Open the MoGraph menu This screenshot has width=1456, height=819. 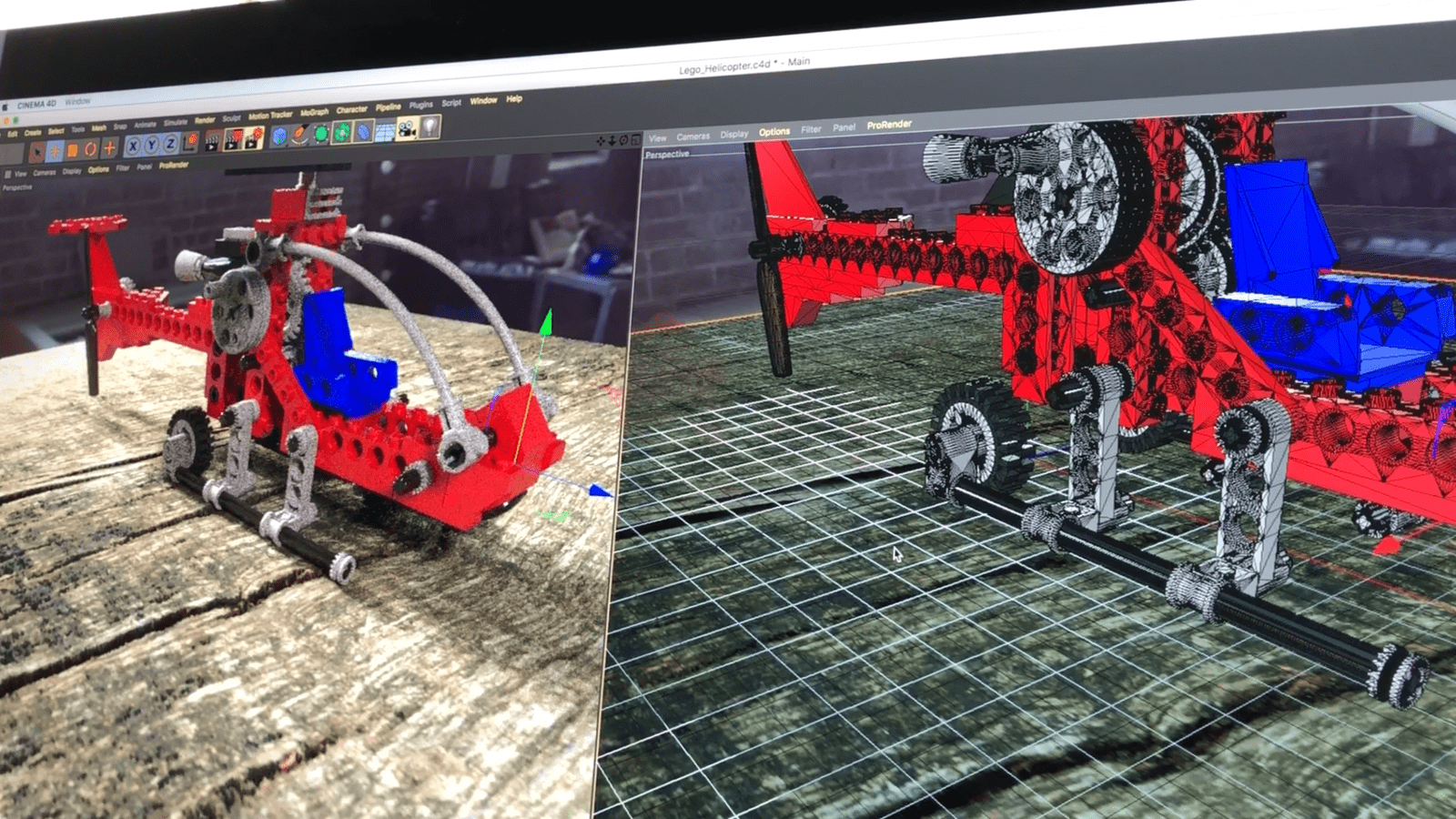point(314,112)
